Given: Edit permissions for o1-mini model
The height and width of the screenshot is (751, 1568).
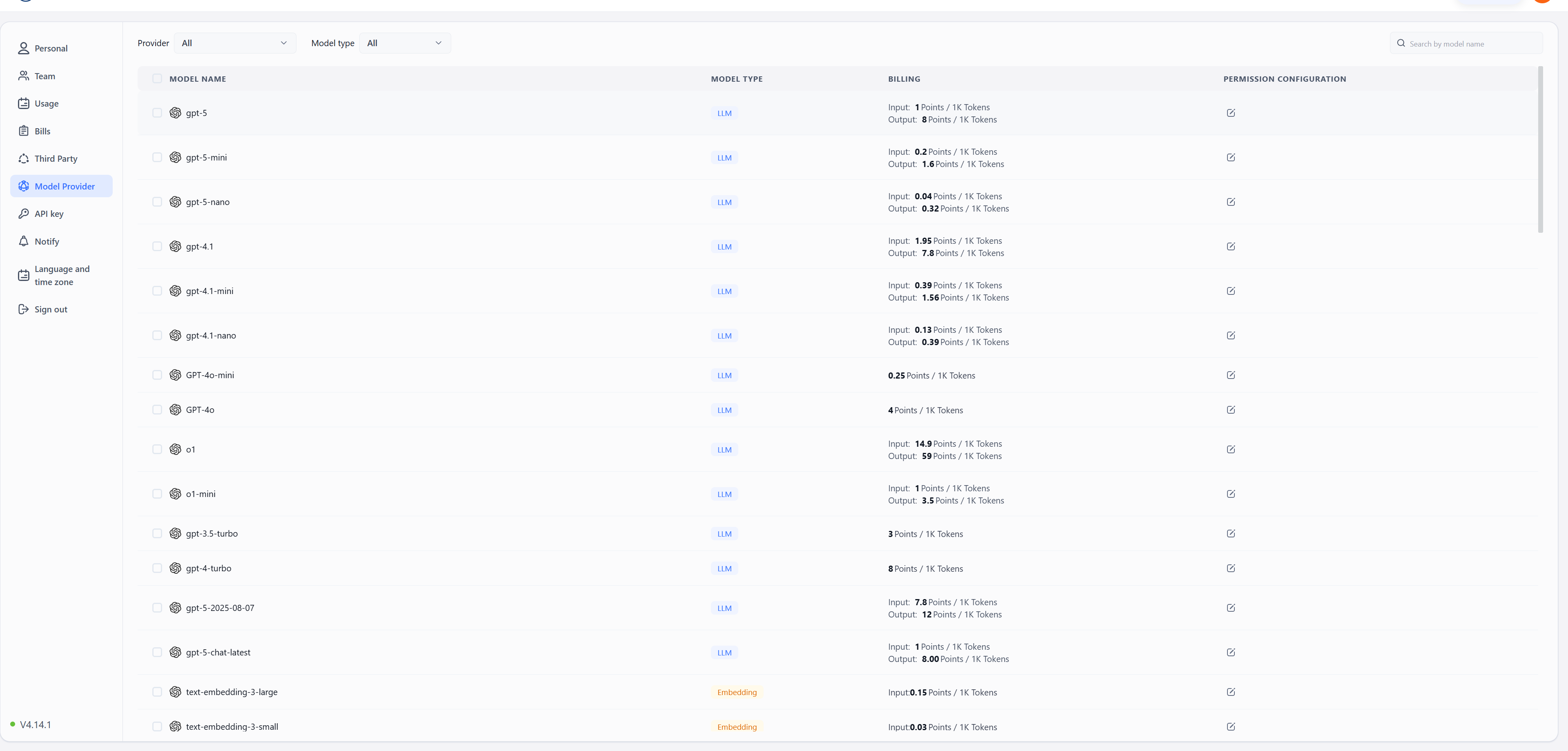Looking at the screenshot, I should [x=1231, y=494].
